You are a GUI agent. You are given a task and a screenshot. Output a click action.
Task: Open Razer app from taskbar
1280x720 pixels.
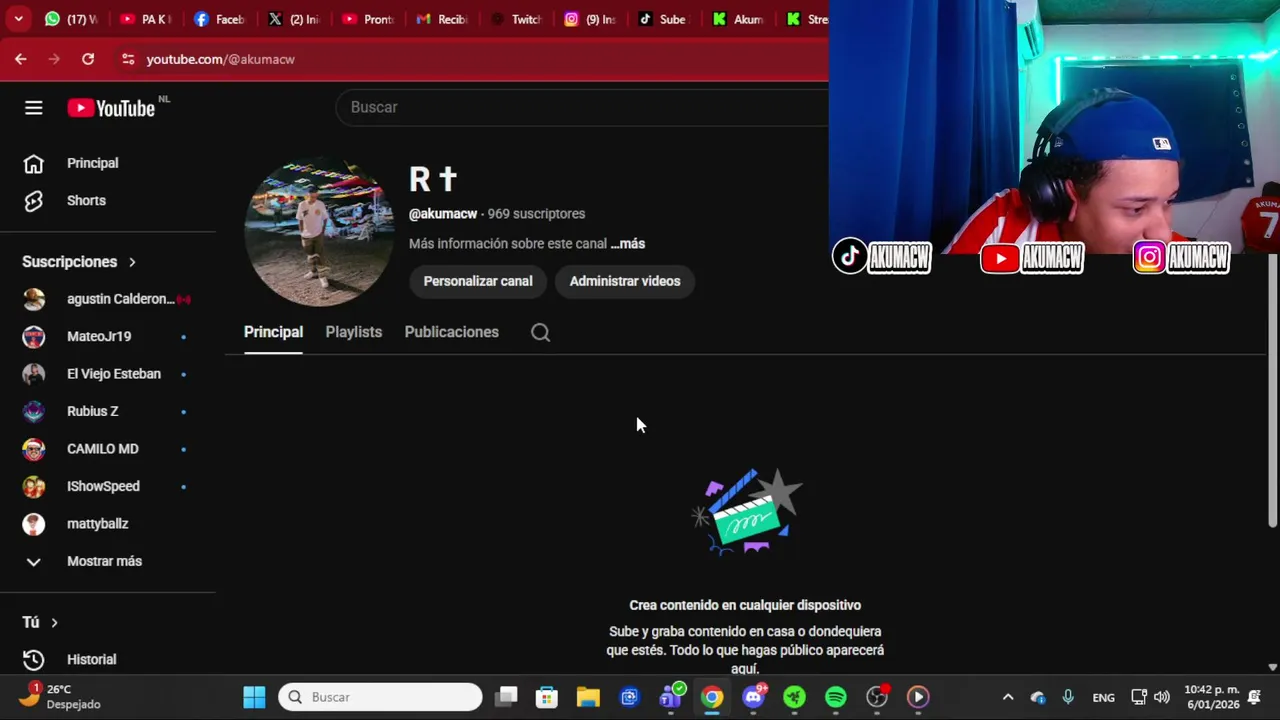pyautogui.click(x=795, y=697)
